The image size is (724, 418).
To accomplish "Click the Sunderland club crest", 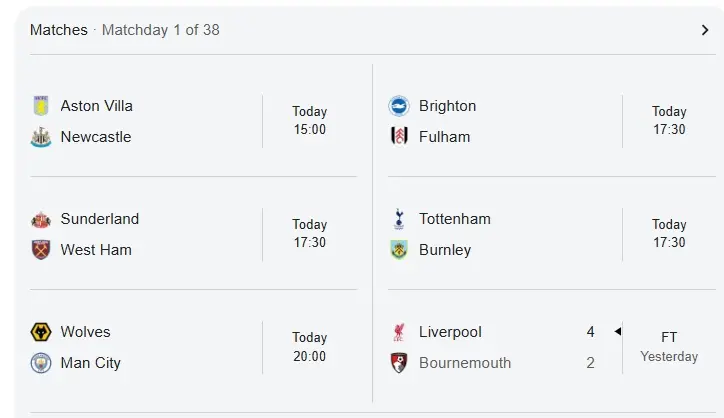I will 41,219.
